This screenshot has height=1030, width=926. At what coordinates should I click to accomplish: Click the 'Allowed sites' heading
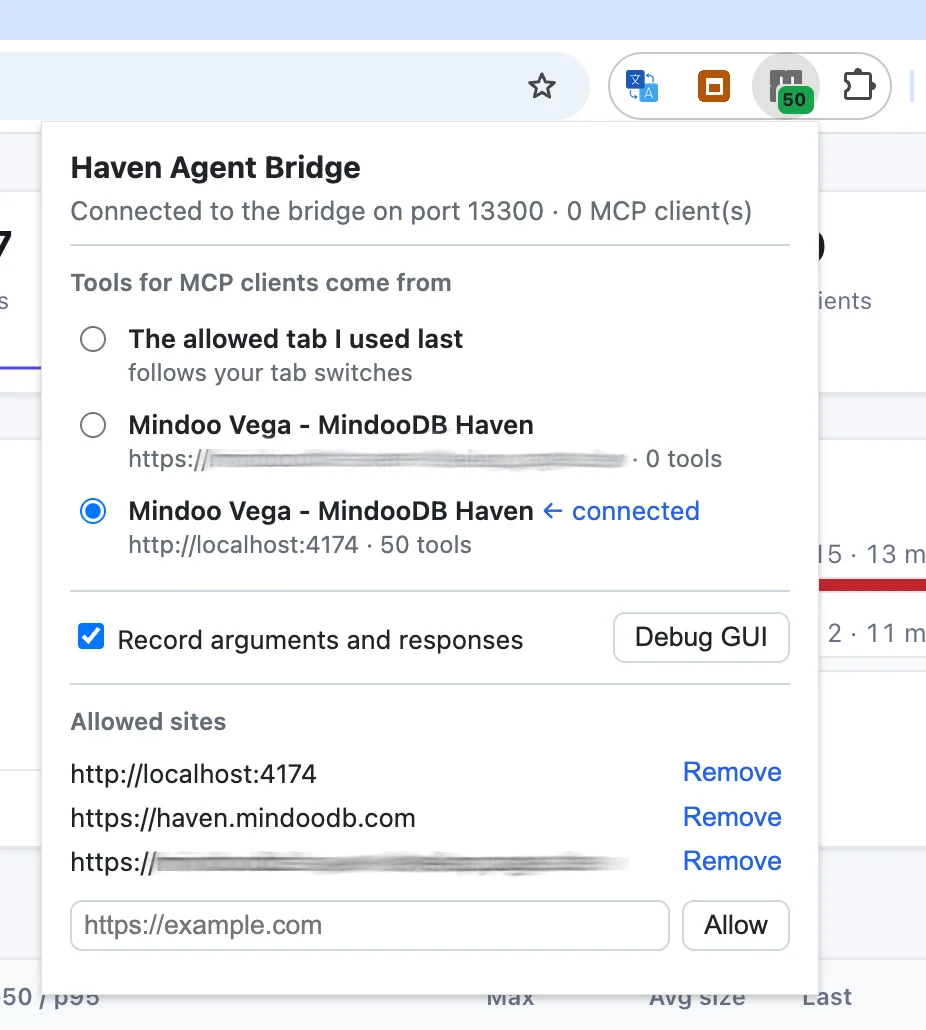pyautogui.click(x=148, y=721)
